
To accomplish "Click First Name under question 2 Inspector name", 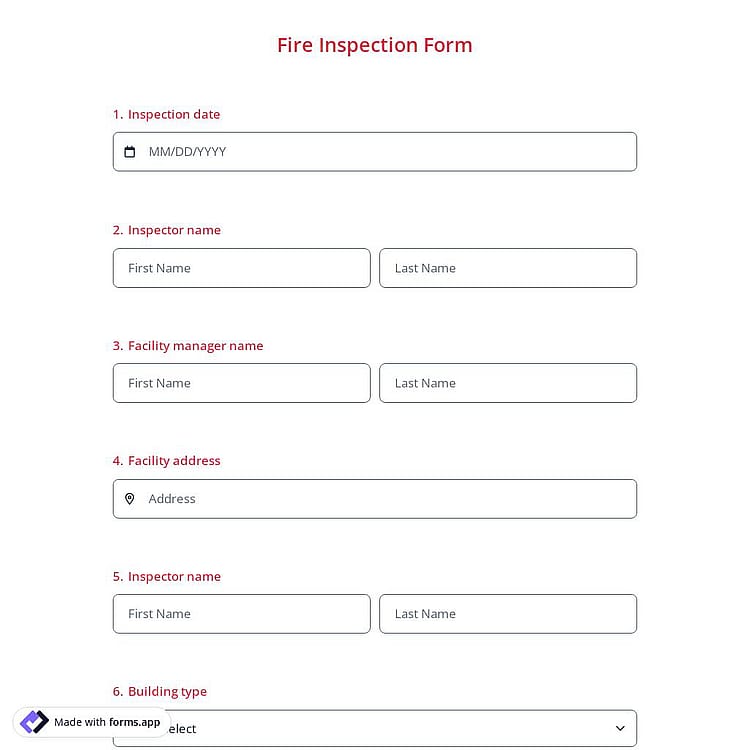I will tap(242, 268).
